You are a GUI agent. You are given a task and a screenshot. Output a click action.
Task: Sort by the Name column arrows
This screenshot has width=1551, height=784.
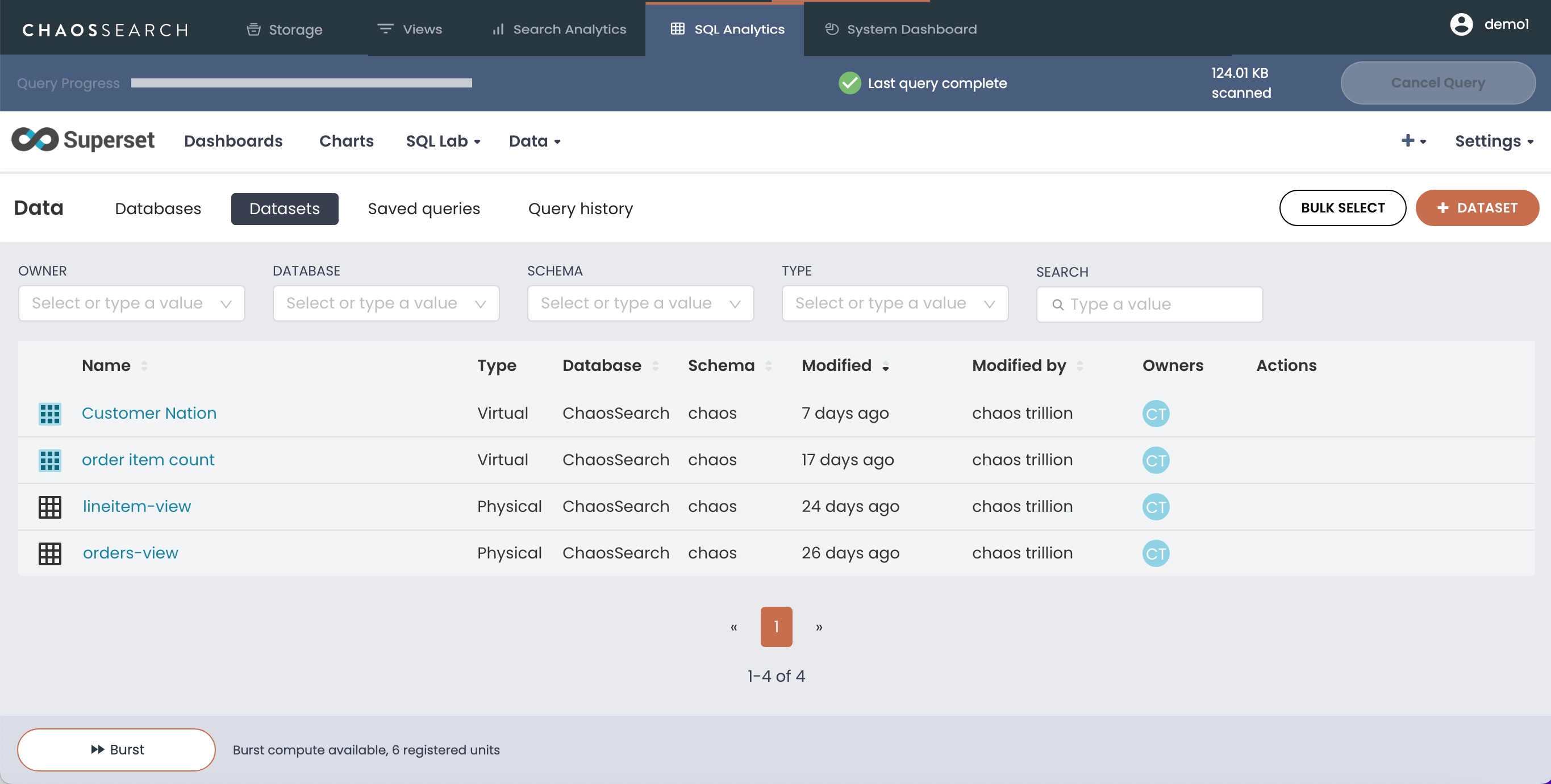tap(144, 365)
